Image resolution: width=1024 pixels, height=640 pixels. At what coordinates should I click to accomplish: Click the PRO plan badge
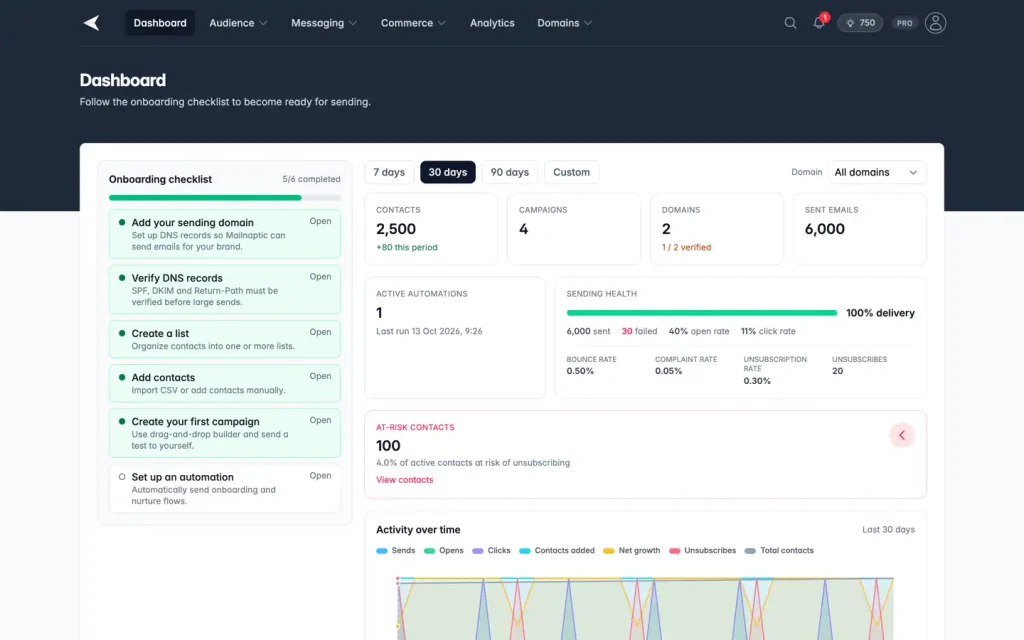pos(904,23)
